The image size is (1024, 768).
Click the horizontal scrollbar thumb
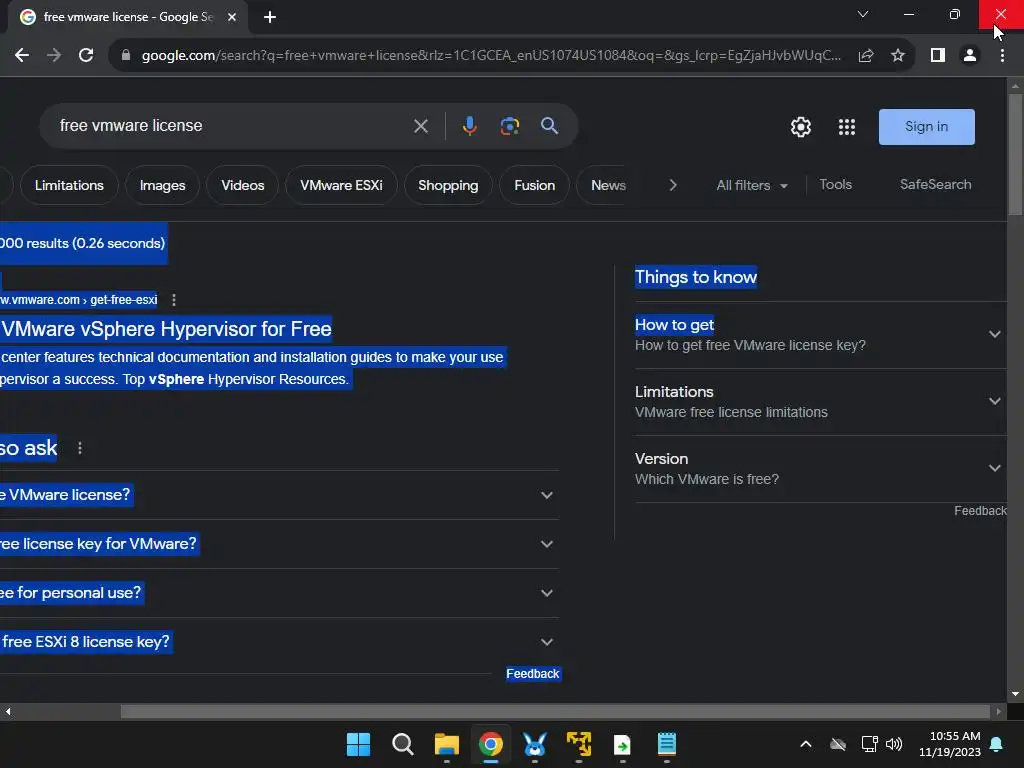tap(555, 711)
